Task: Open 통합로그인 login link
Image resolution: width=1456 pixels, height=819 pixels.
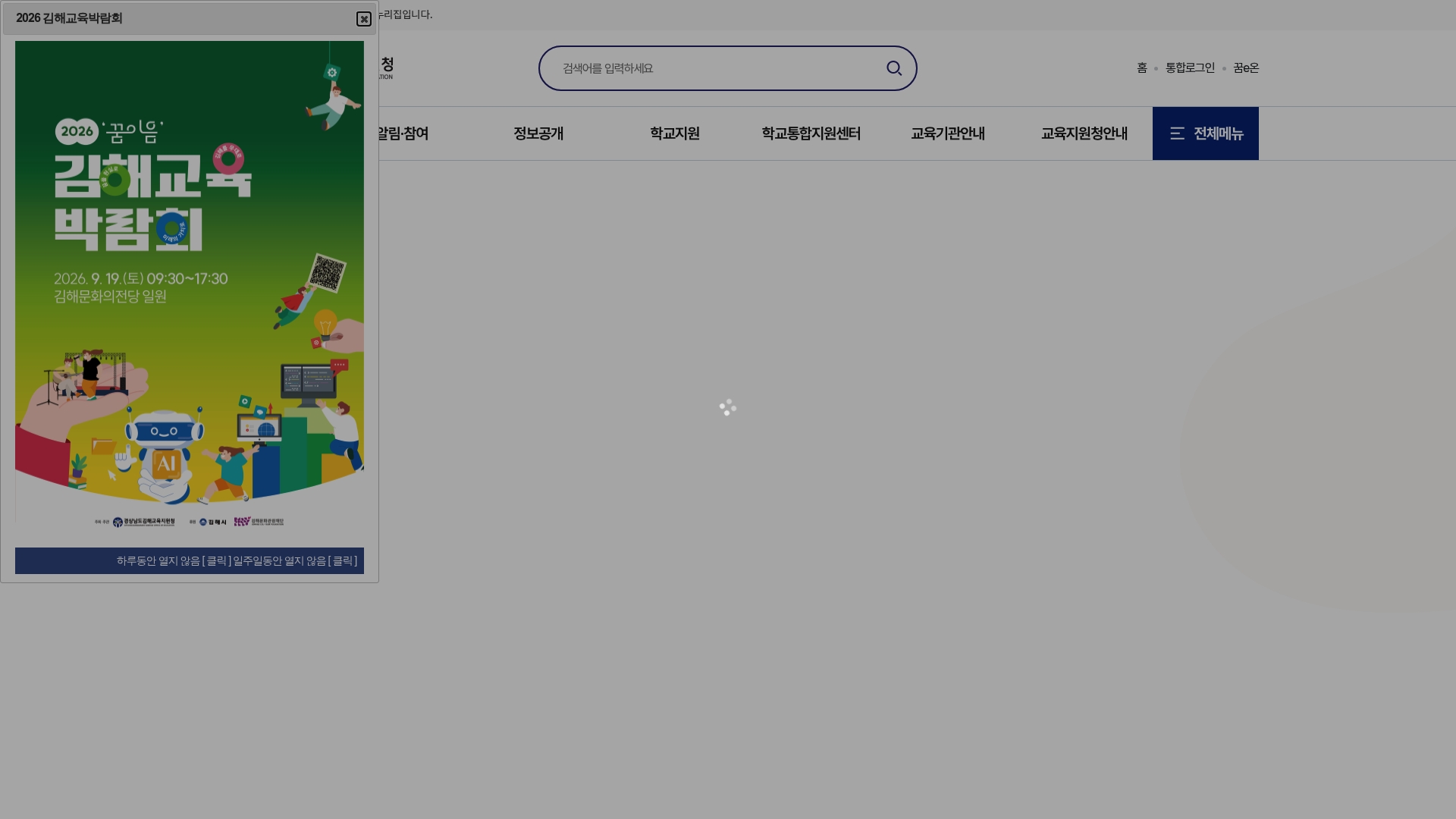Action: click(x=1190, y=68)
